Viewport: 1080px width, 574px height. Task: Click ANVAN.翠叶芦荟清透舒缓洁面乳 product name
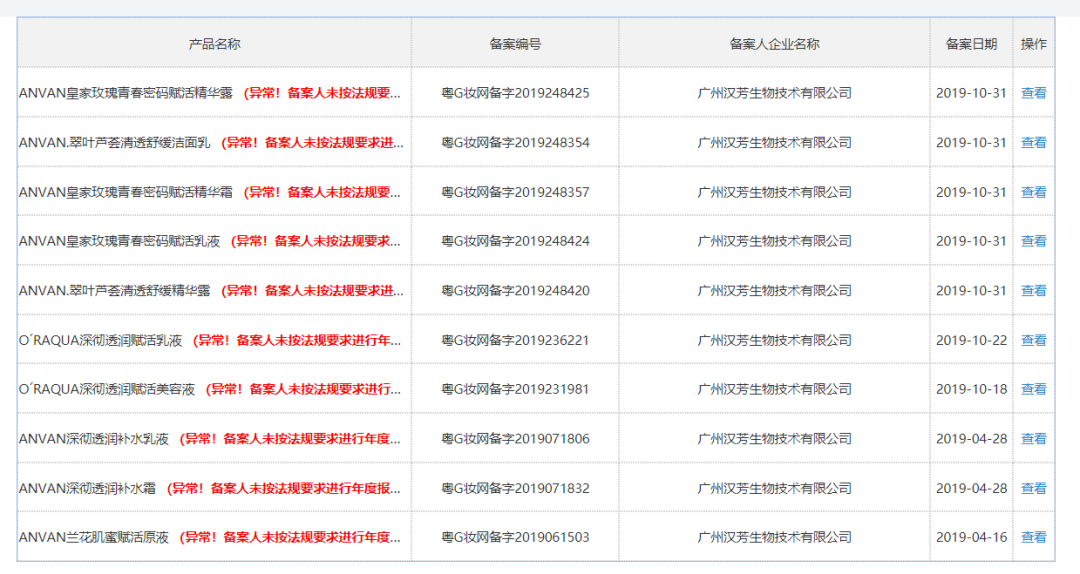coord(115,142)
